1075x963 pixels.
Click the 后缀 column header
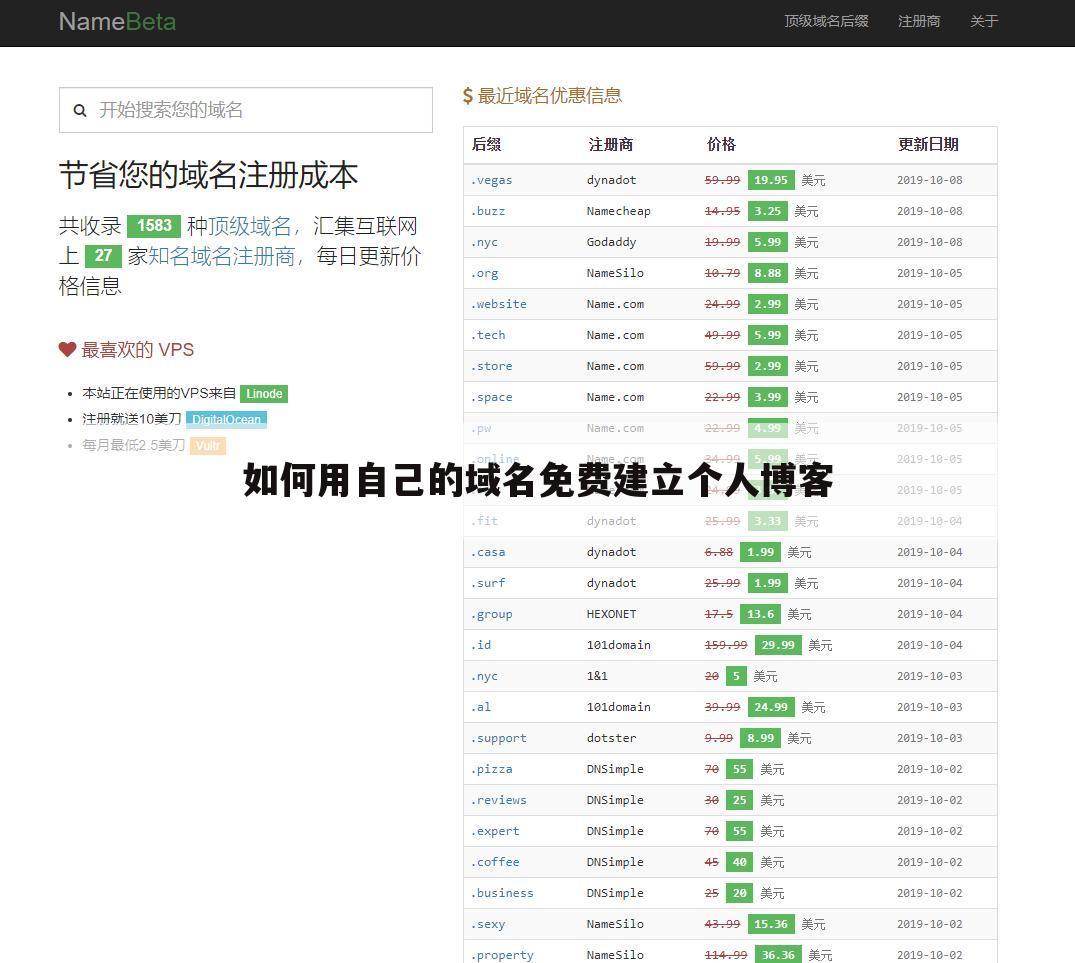(487, 144)
